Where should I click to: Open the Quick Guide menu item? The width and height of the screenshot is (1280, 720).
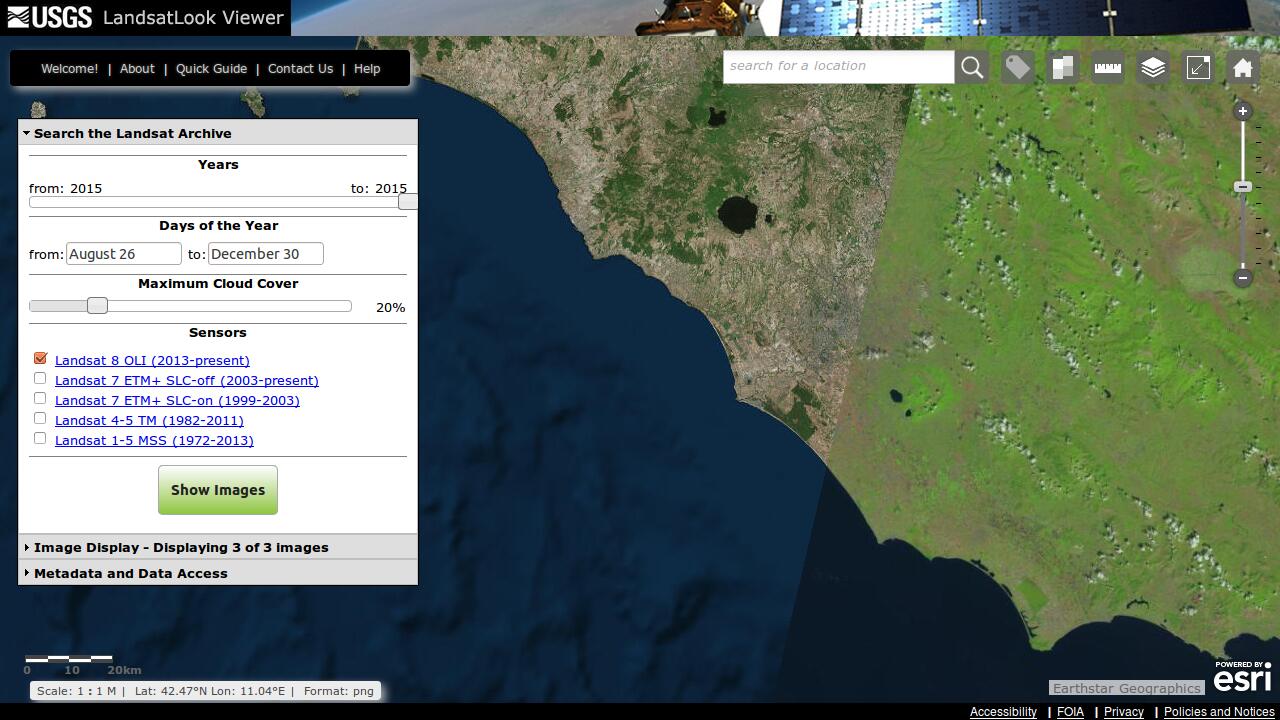click(211, 69)
